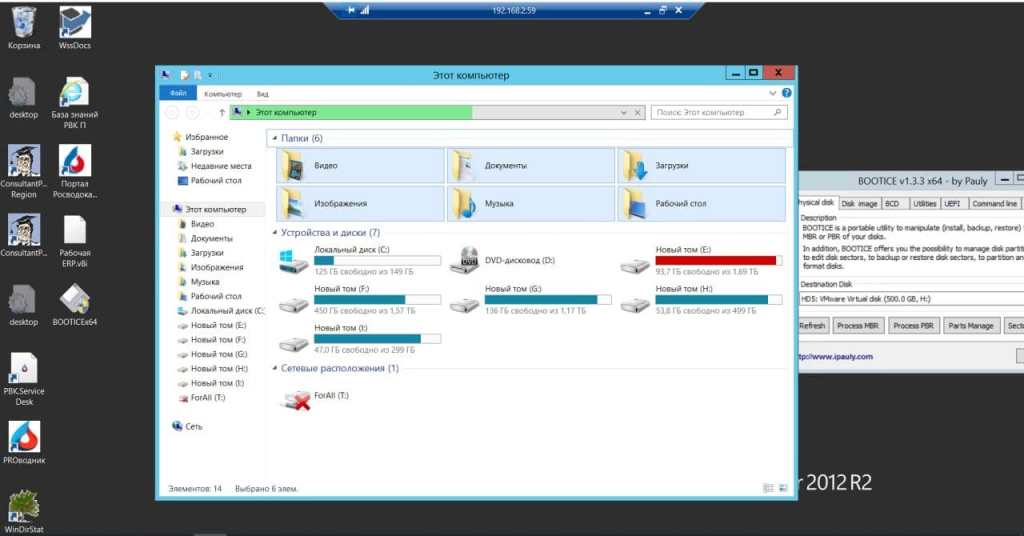Select the DVD-дисковод (D:) drive icon
1024x536 pixels.
coord(464,261)
